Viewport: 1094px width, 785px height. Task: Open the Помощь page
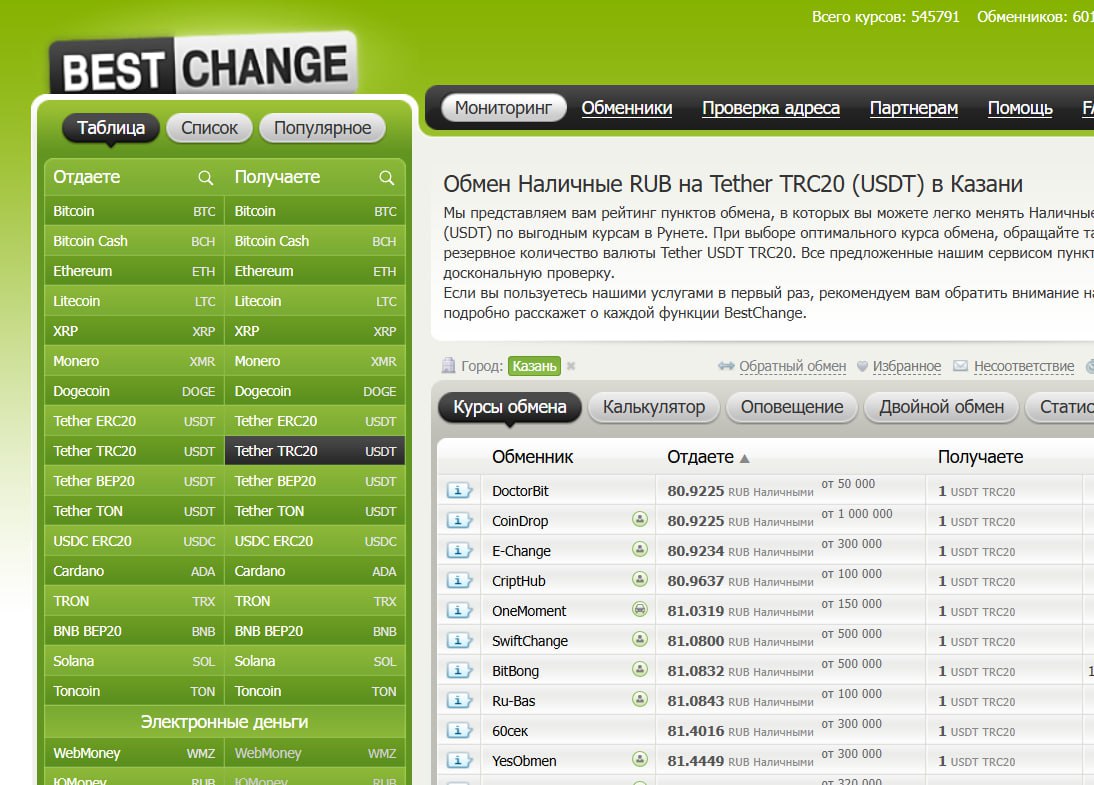click(1020, 108)
